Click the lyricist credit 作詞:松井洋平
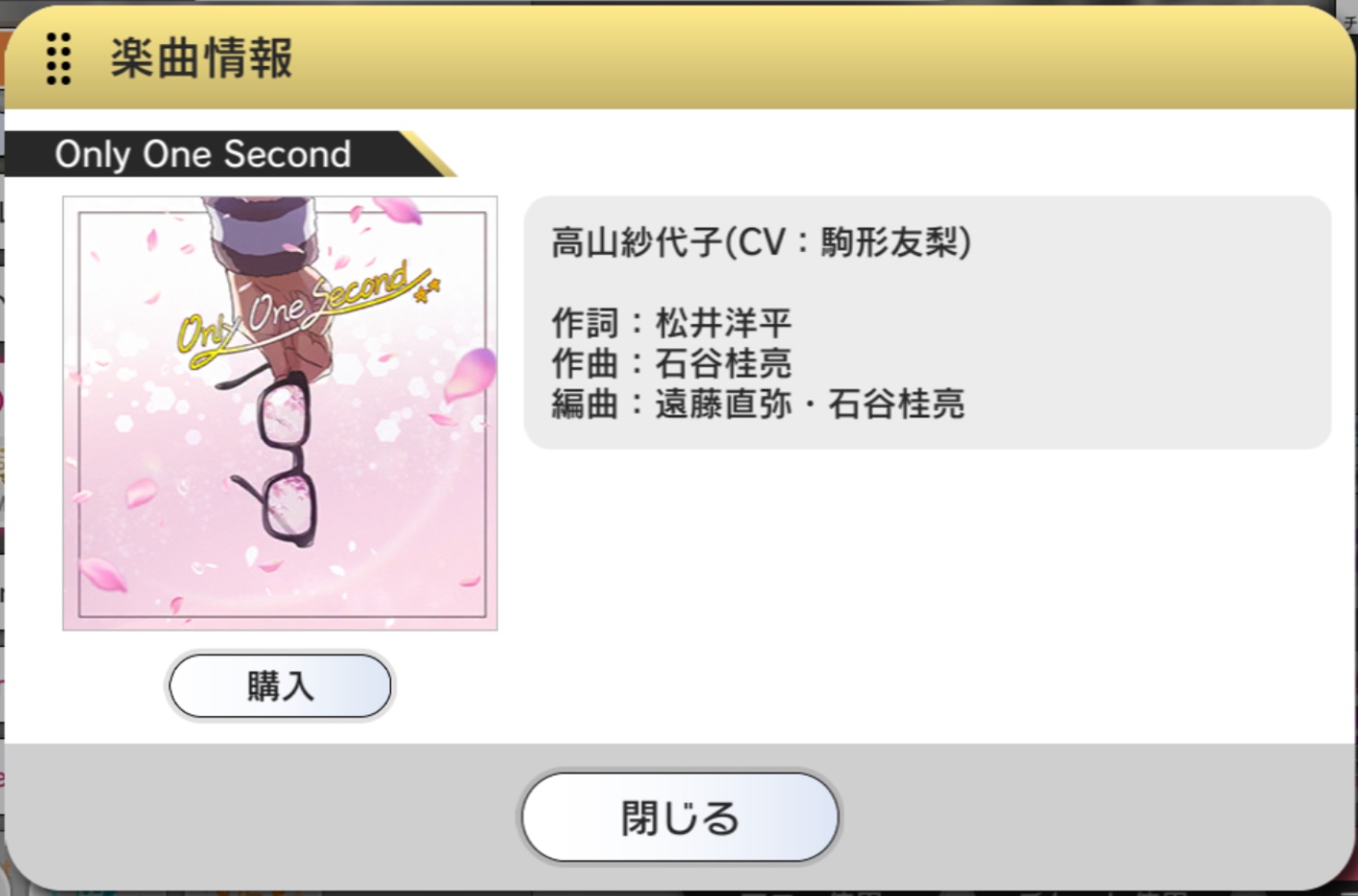 click(671, 323)
